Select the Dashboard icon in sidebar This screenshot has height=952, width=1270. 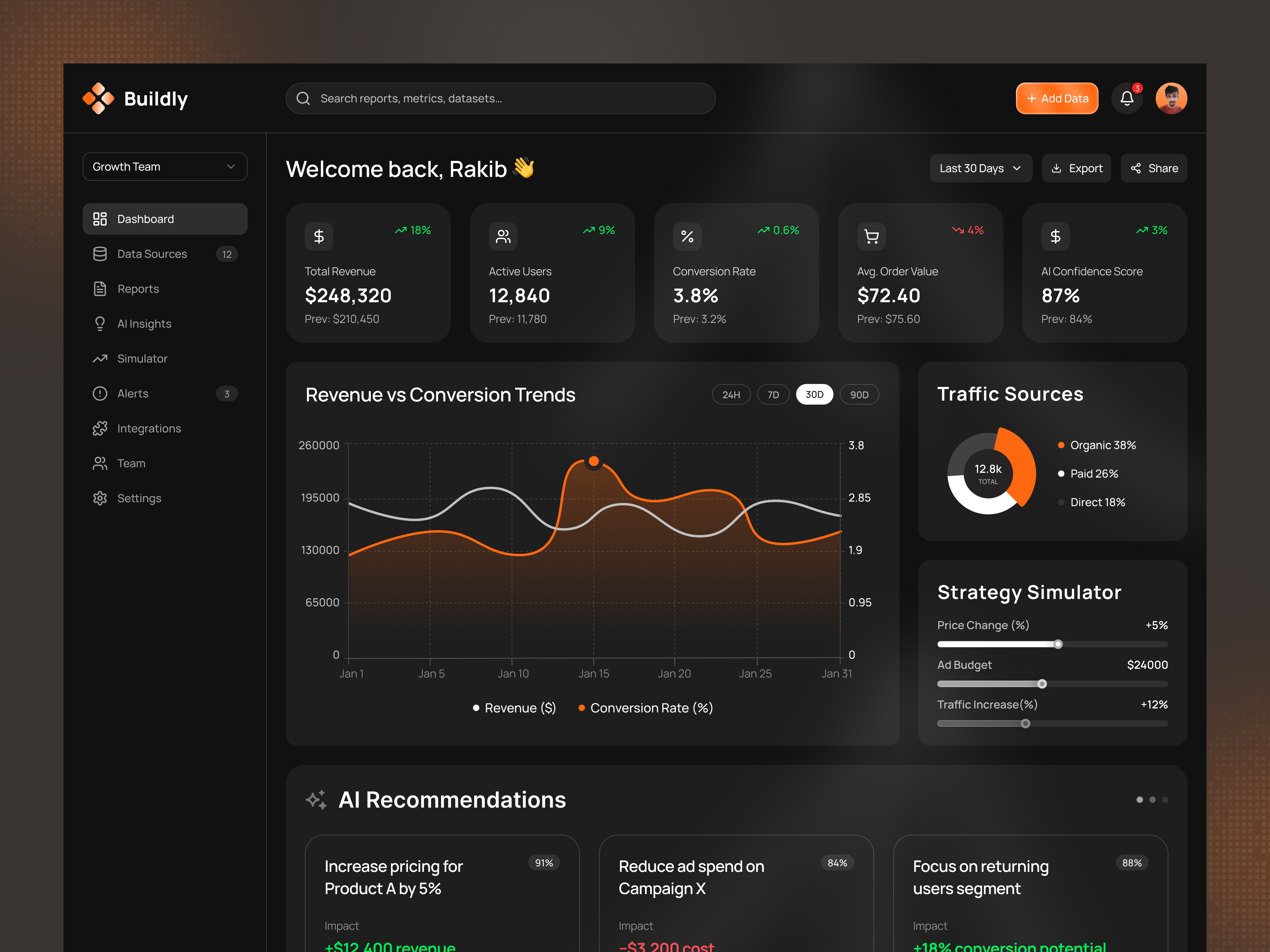coord(100,219)
